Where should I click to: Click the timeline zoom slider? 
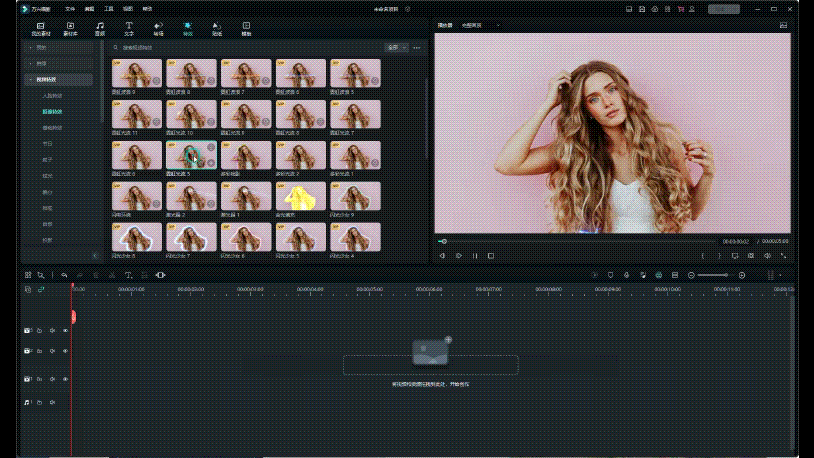coord(712,274)
